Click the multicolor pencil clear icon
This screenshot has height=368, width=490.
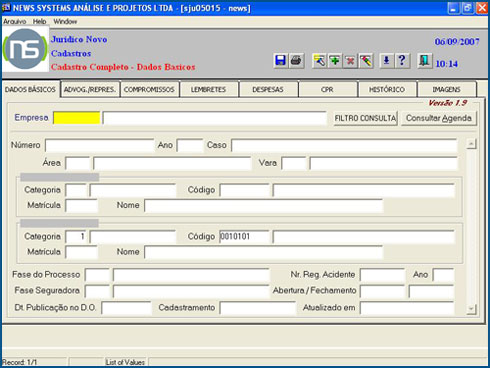(366, 61)
